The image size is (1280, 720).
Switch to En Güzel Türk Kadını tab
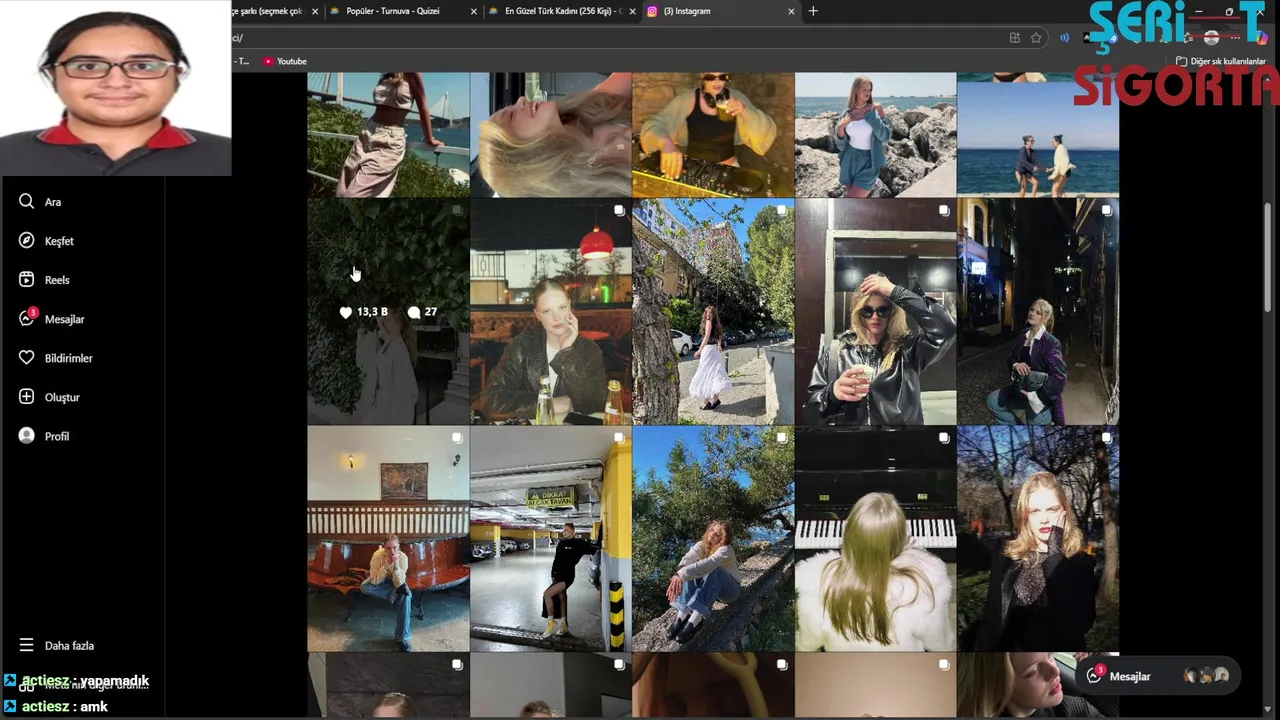tap(562, 11)
